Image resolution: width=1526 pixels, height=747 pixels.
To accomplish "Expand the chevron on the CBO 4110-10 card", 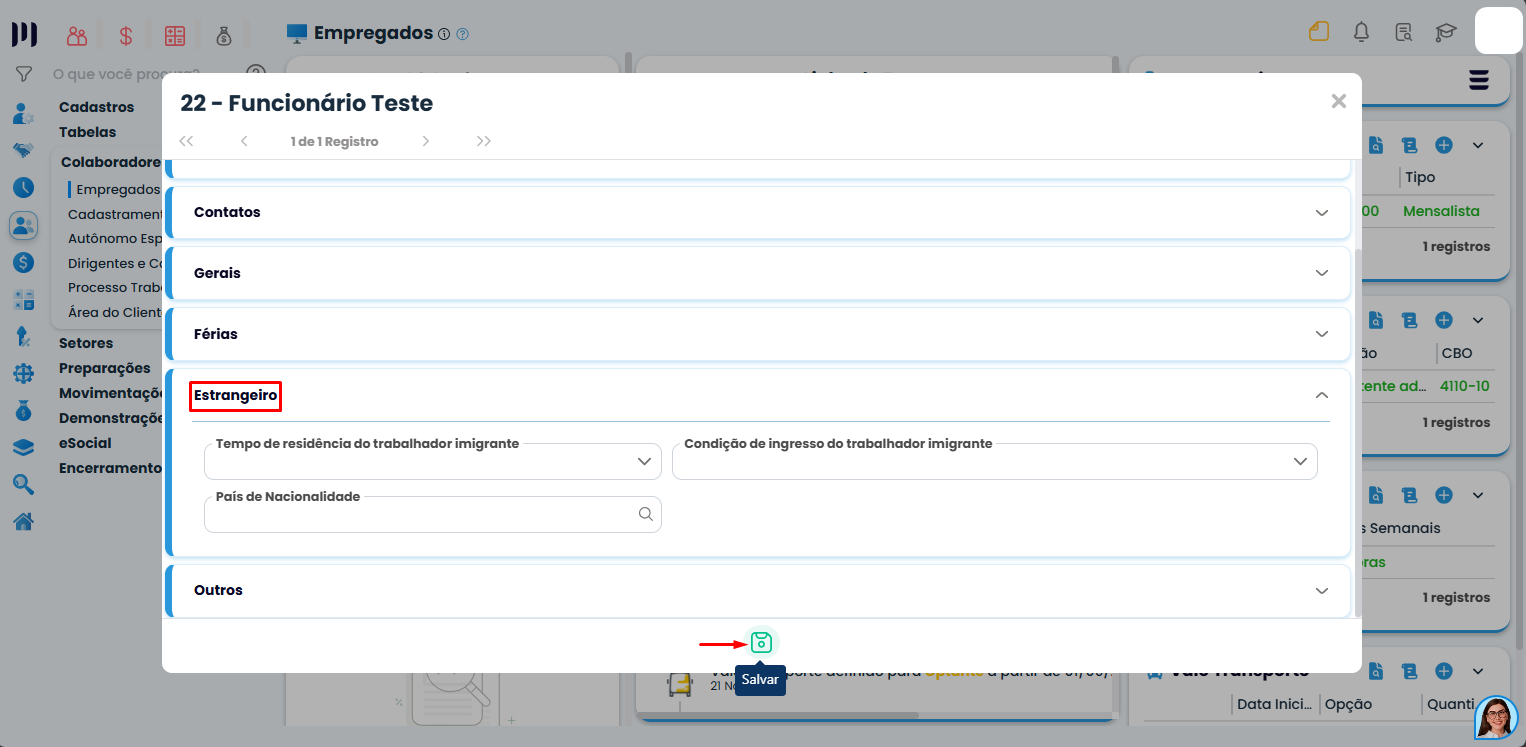I will [x=1478, y=320].
